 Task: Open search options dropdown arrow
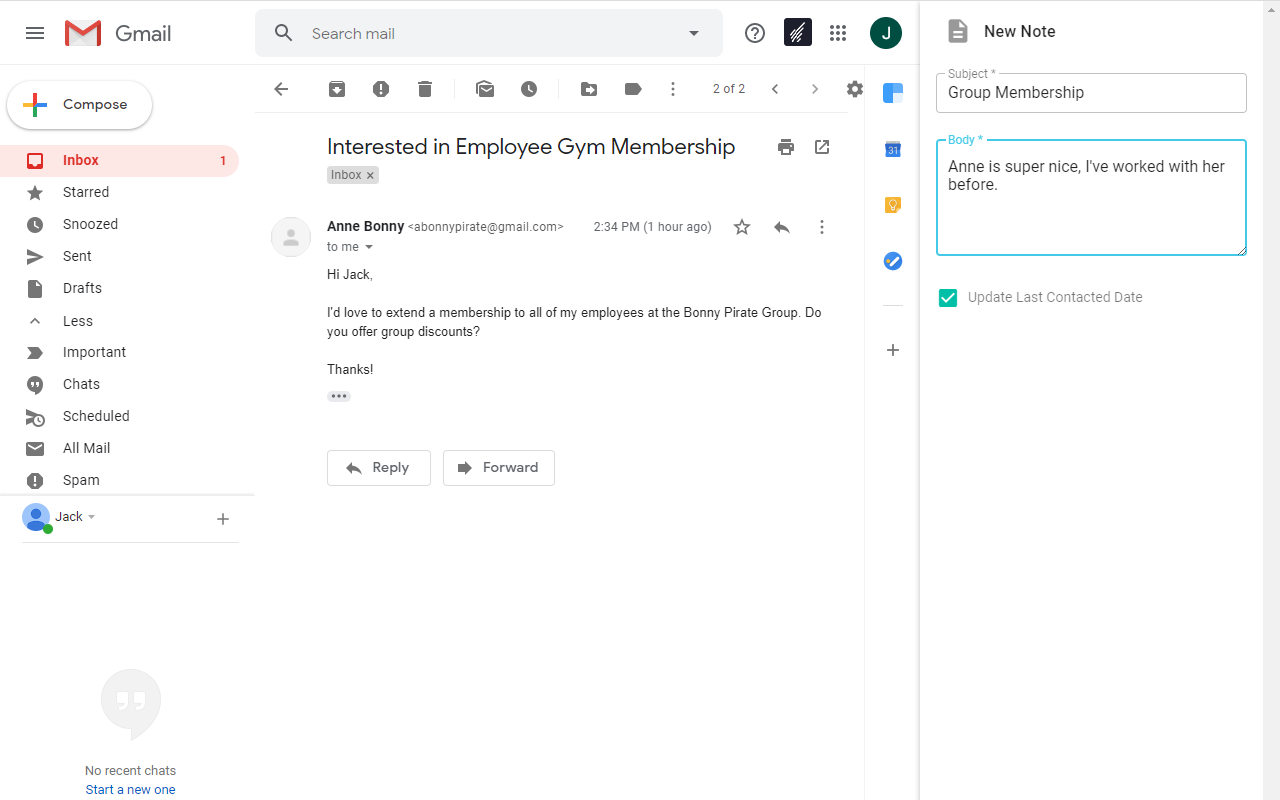[x=694, y=33]
